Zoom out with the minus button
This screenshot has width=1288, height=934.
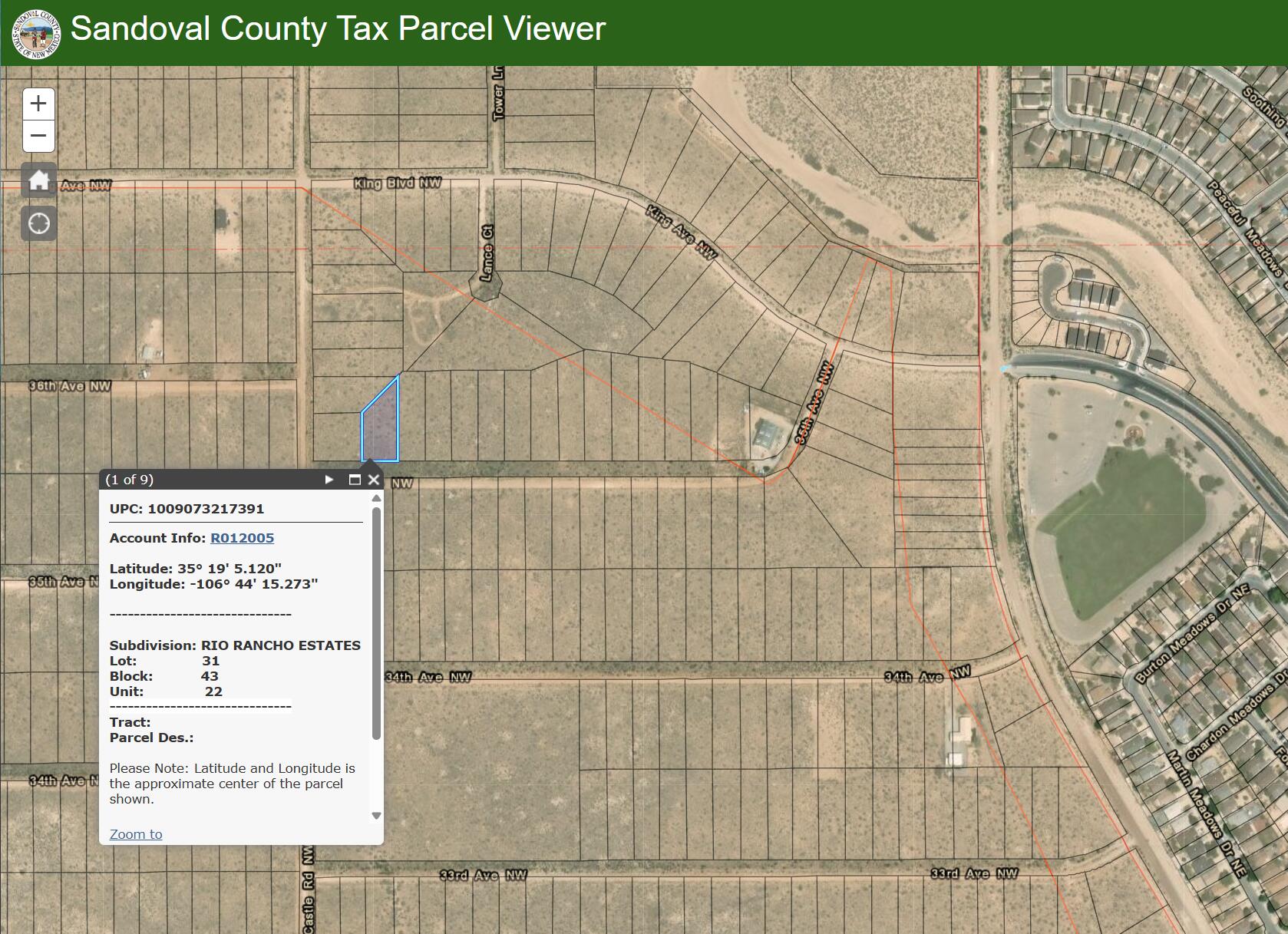tap(38, 136)
